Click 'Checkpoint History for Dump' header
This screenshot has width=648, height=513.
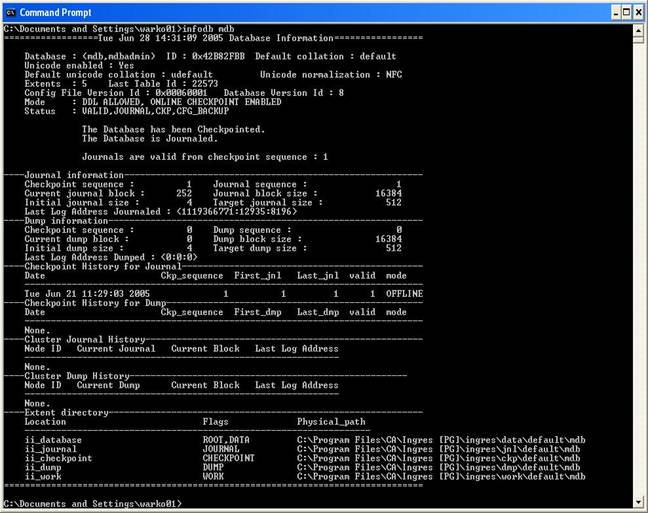[x=95, y=303]
